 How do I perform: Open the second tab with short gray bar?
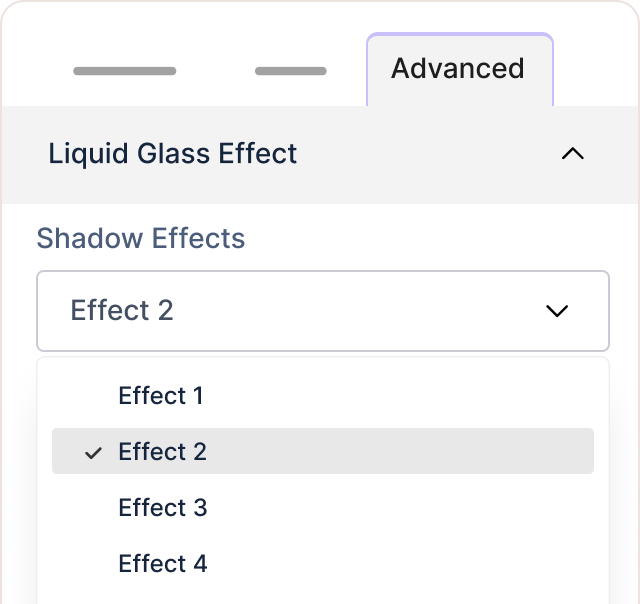click(x=290, y=71)
